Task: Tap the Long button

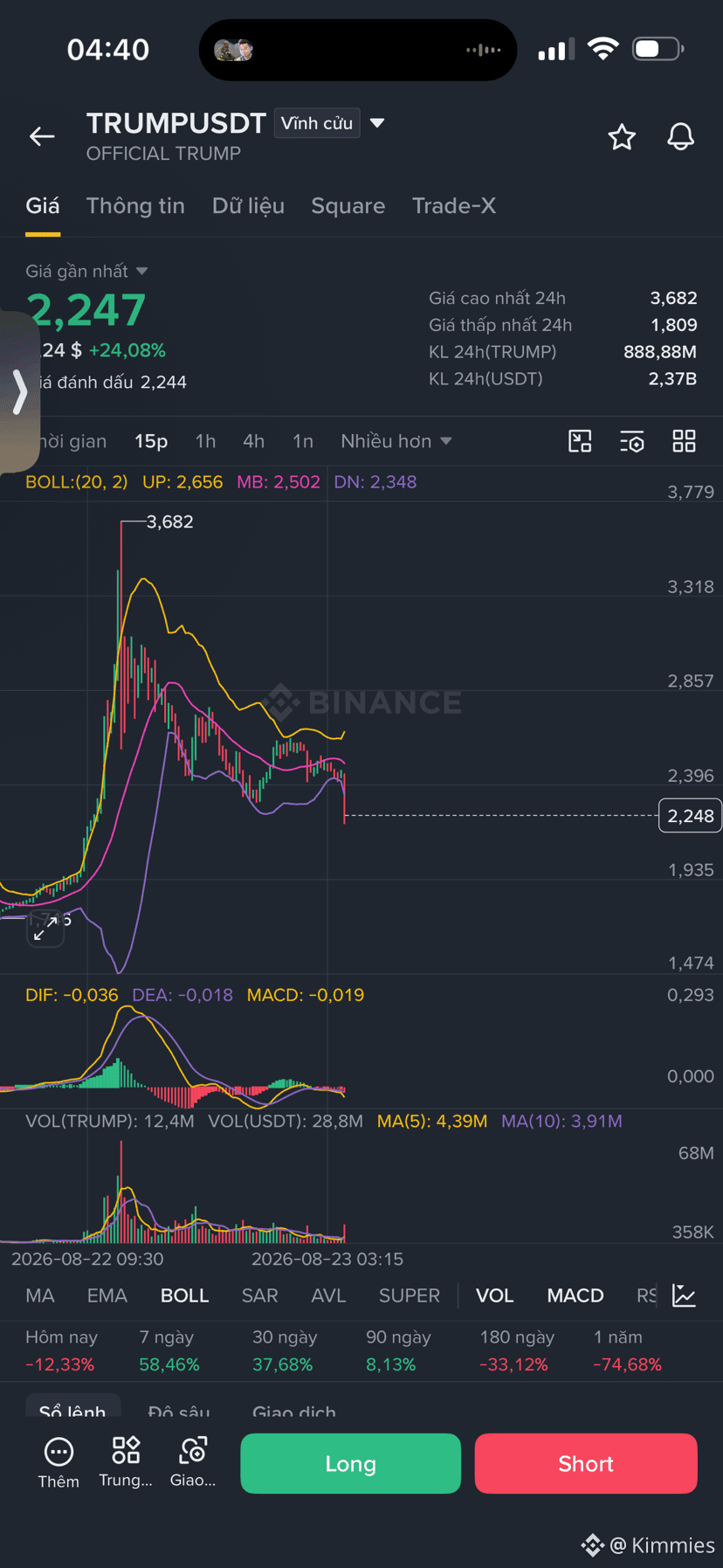Action: point(350,1463)
